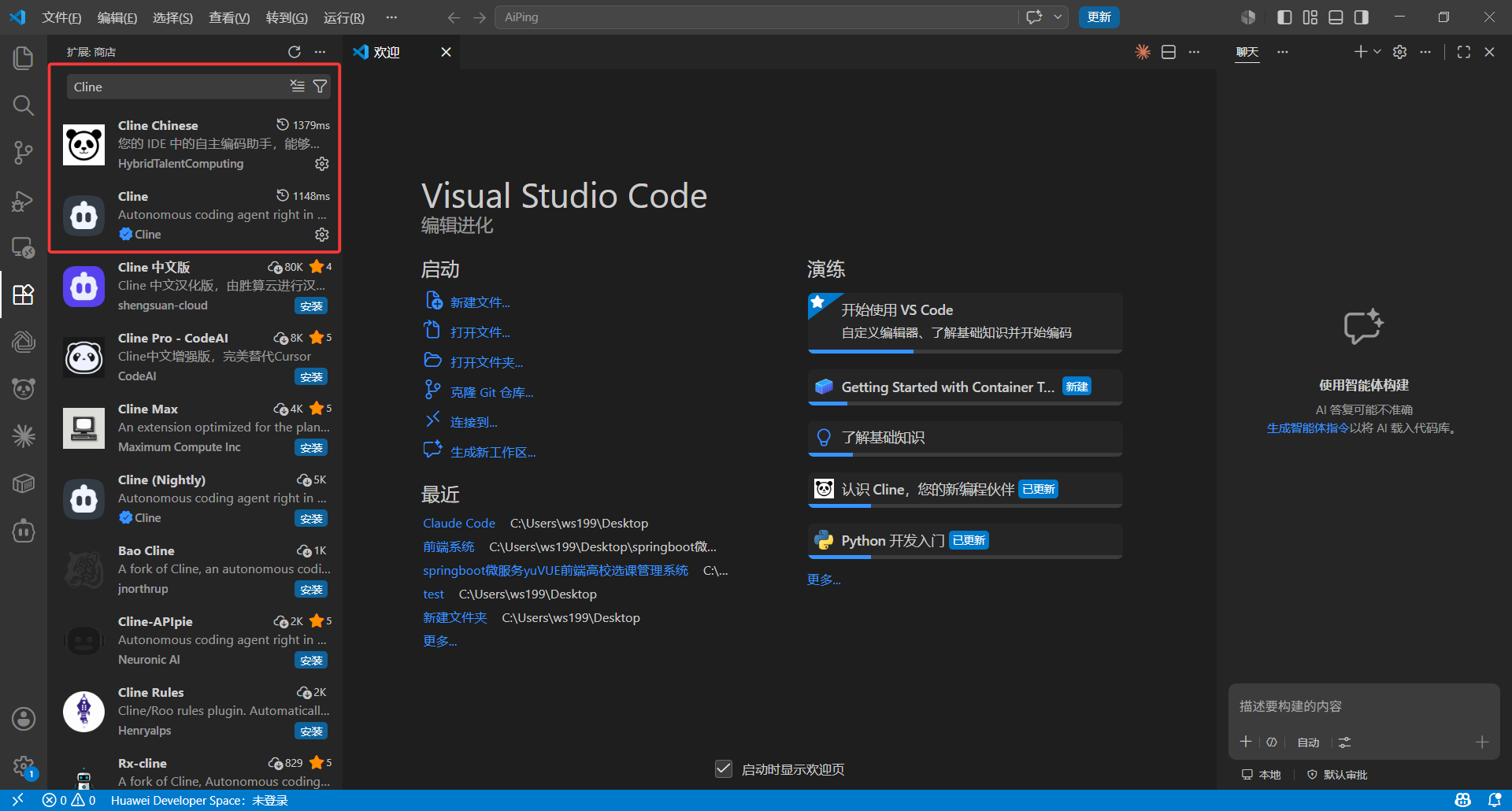Open the 自动 model picker in chat
Screen dimensions: 1512x811
1308,742
